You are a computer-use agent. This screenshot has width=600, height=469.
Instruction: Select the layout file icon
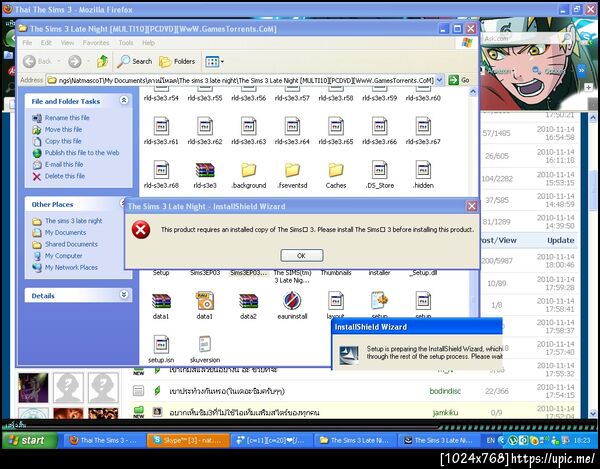(336, 301)
